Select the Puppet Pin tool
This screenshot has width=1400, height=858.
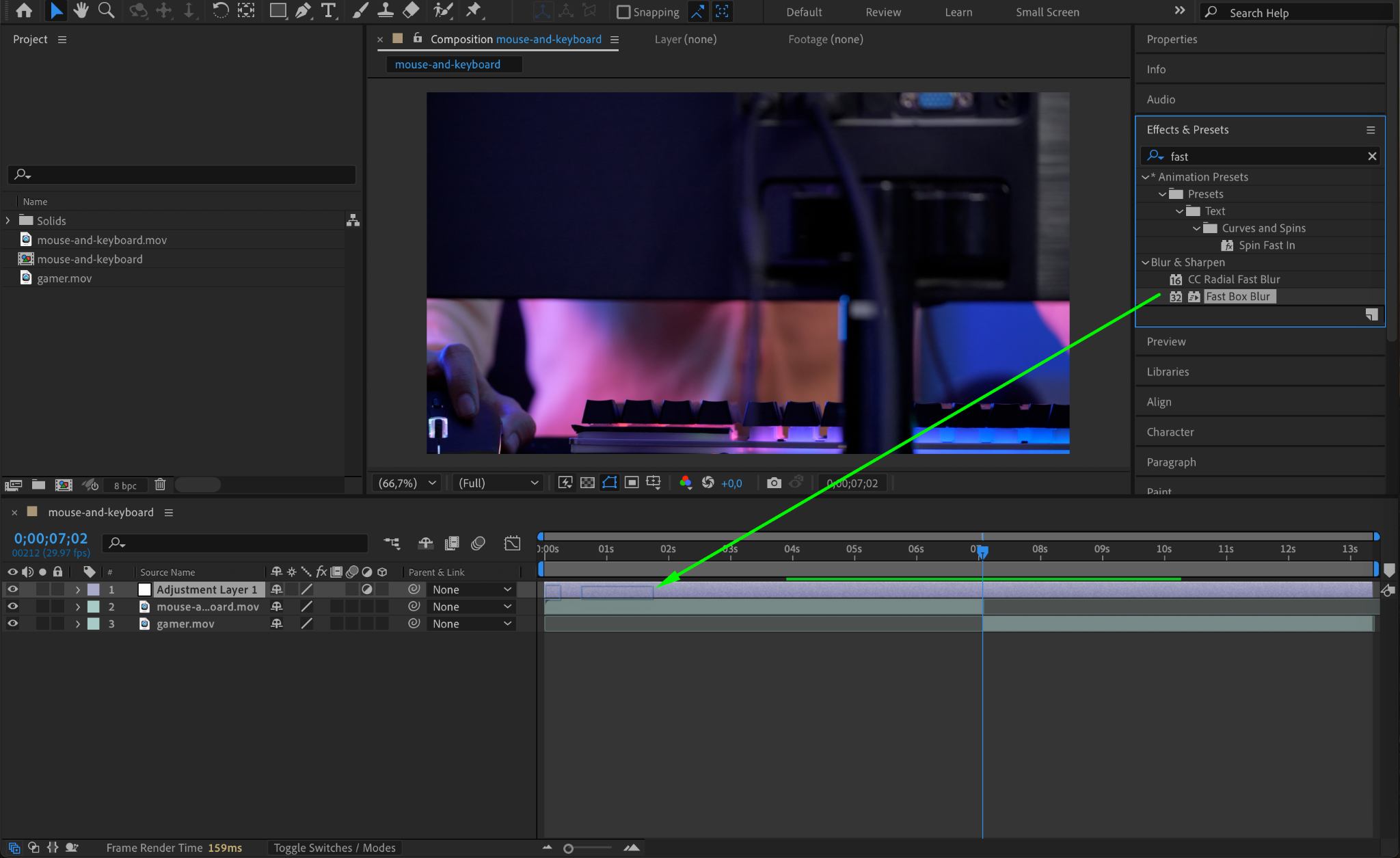[473, 10]
